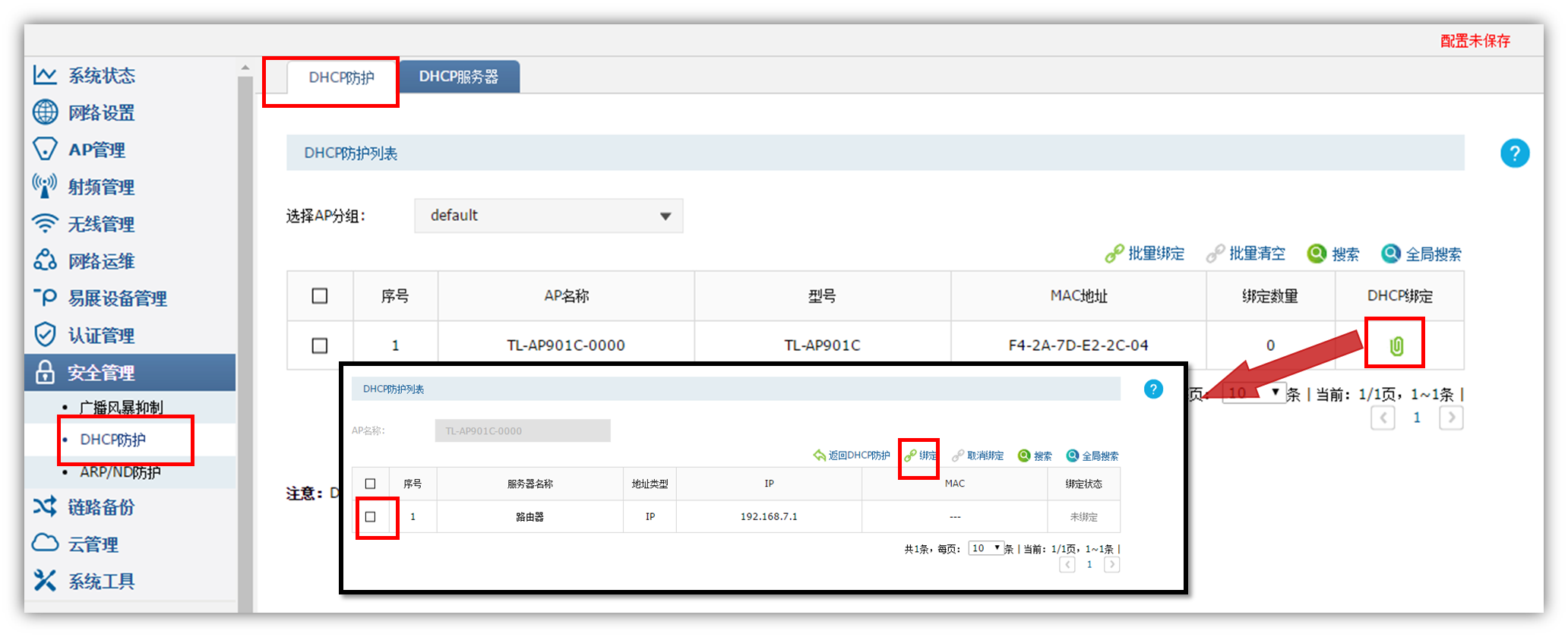Click IP 192.168.7.1 in the inset table
1568x637 pixels.
pos(769,517)
